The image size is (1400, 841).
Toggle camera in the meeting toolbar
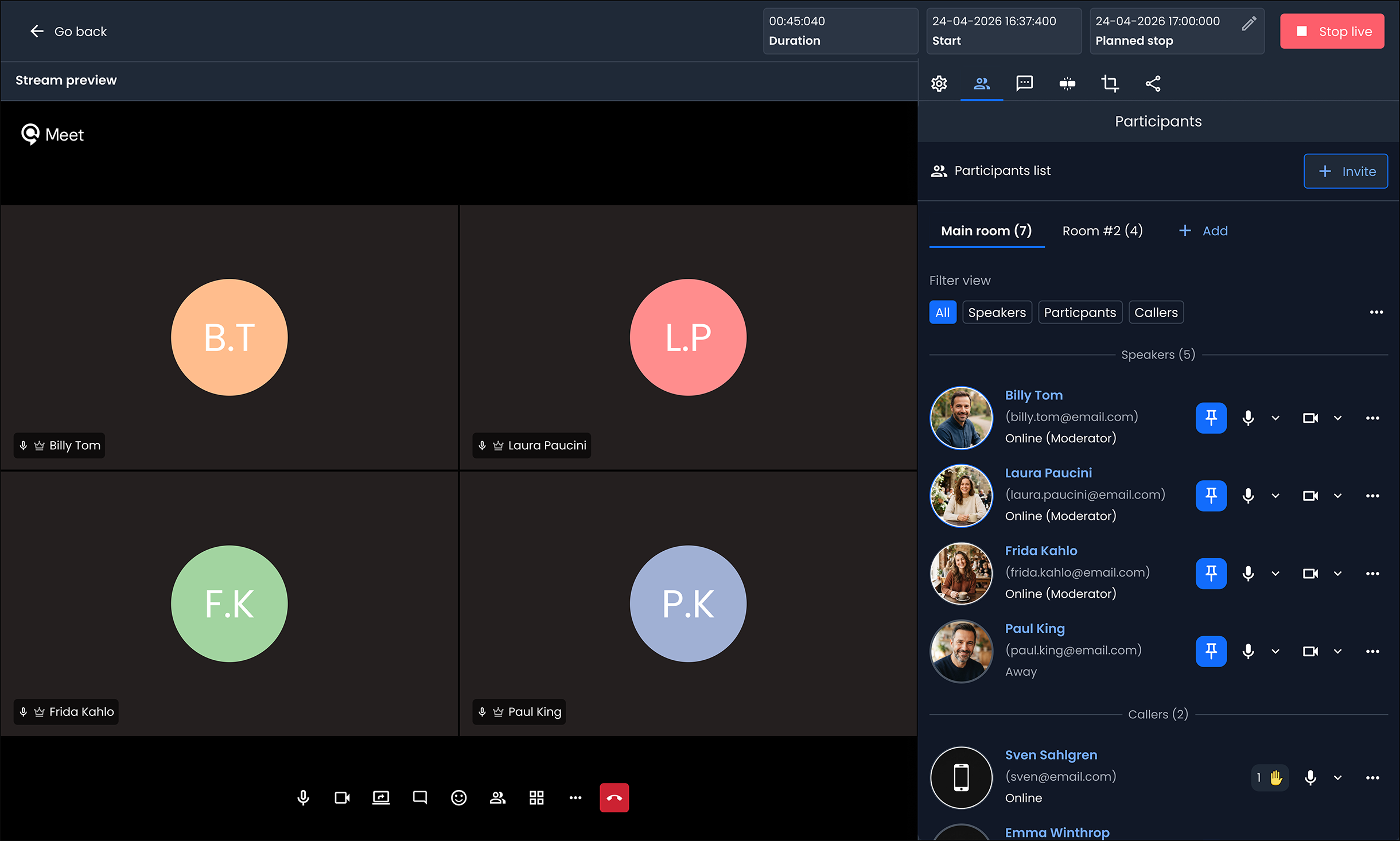(x=343, y=797)
